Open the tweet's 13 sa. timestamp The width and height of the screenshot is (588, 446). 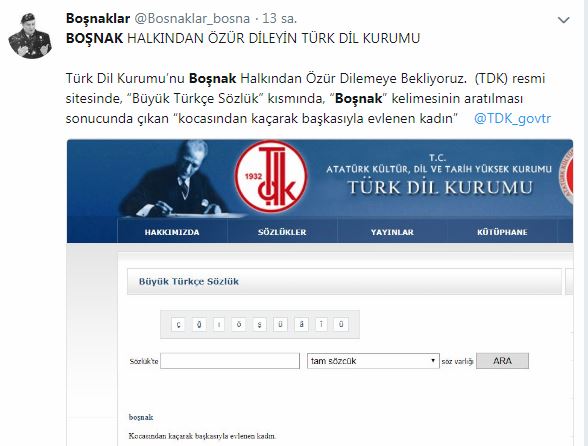coord(279,18)
